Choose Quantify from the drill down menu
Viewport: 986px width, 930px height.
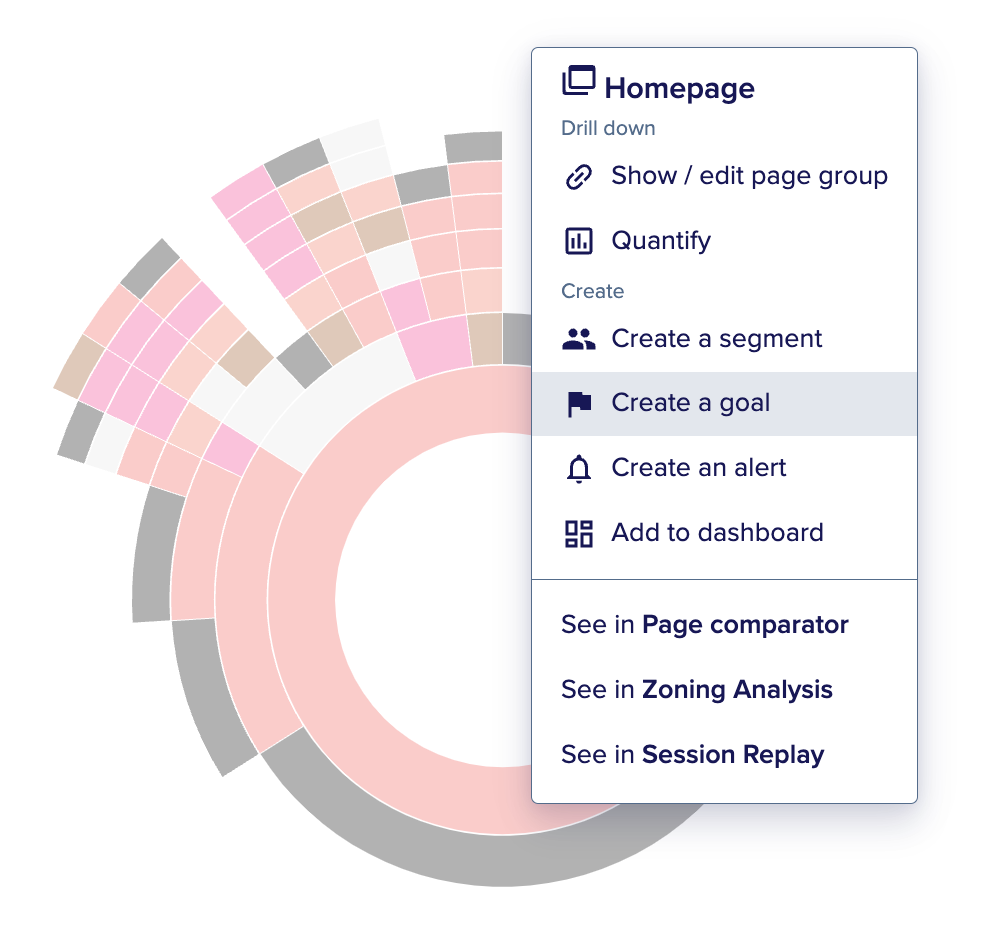click(x=661, y=240)
